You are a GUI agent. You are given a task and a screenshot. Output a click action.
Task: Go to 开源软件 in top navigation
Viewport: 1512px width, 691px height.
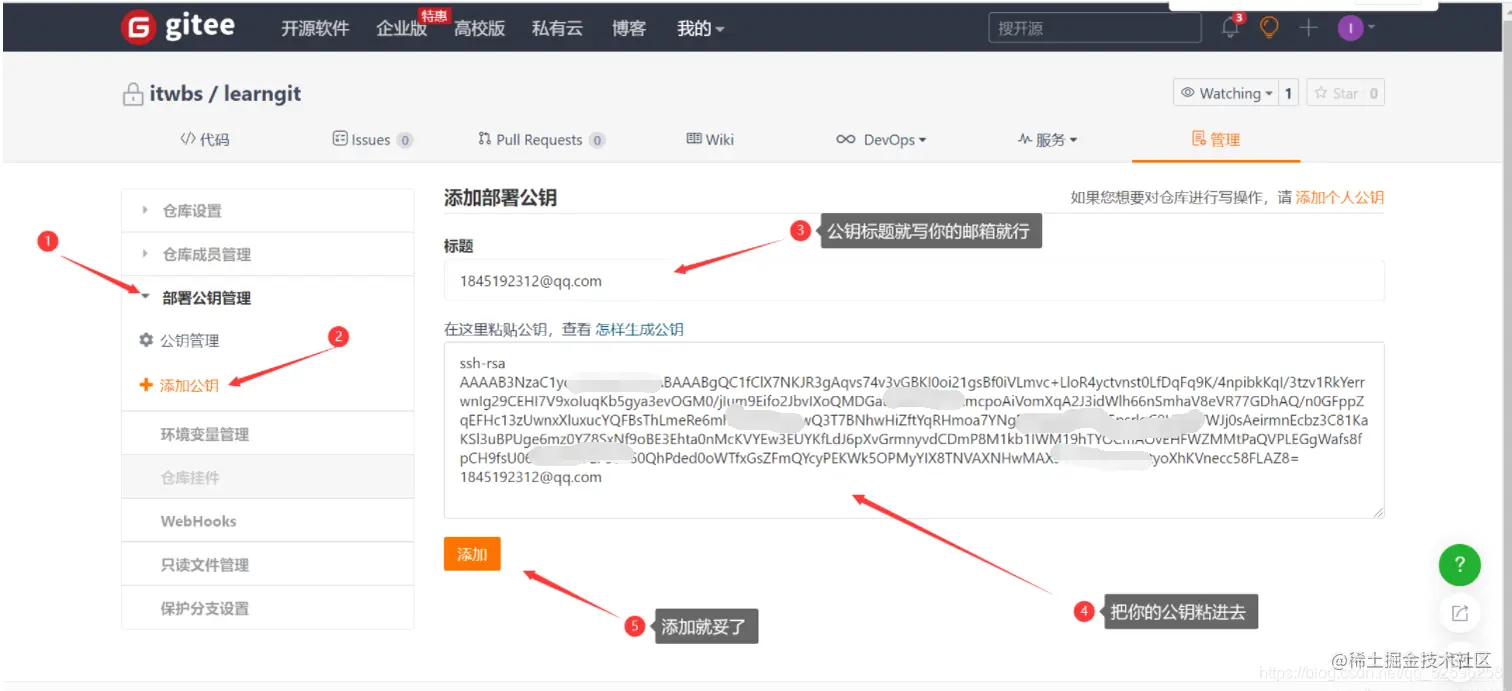[x=315, y=28]
